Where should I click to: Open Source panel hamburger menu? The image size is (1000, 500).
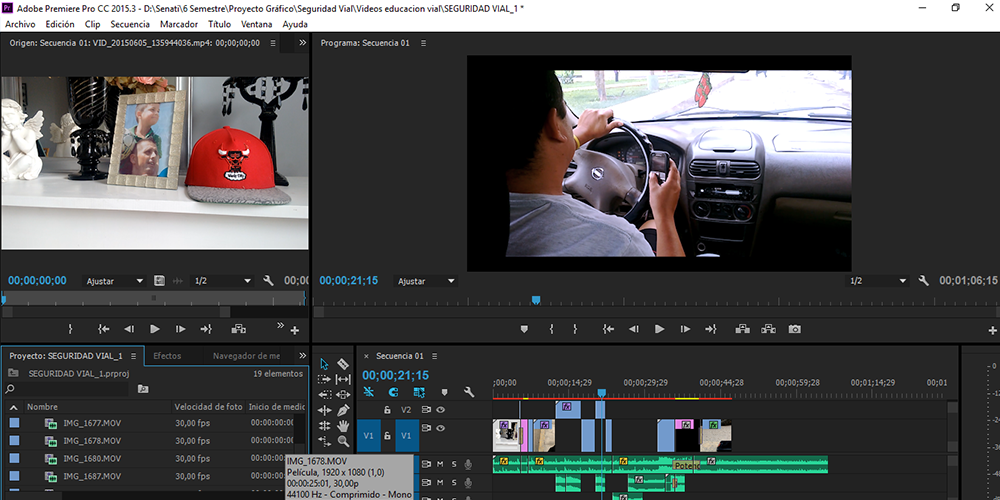(x=273, y=43)
